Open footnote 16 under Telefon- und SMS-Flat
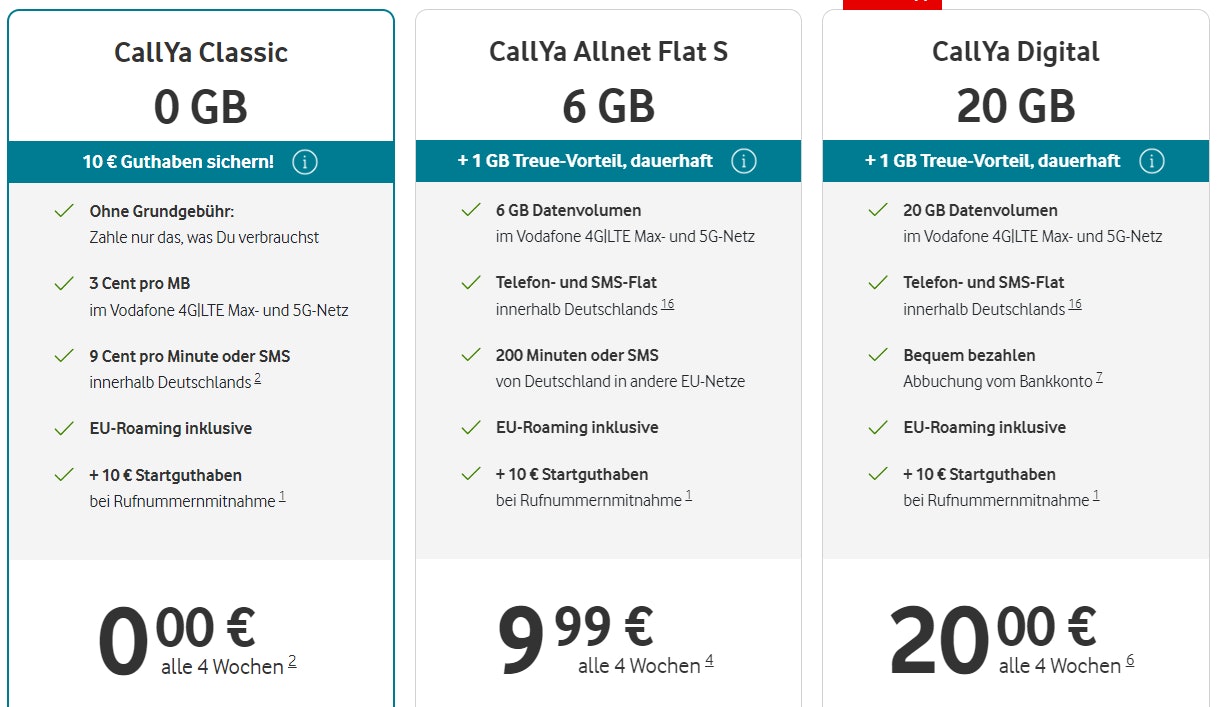 pyautogui.click(x=666, y=306)
